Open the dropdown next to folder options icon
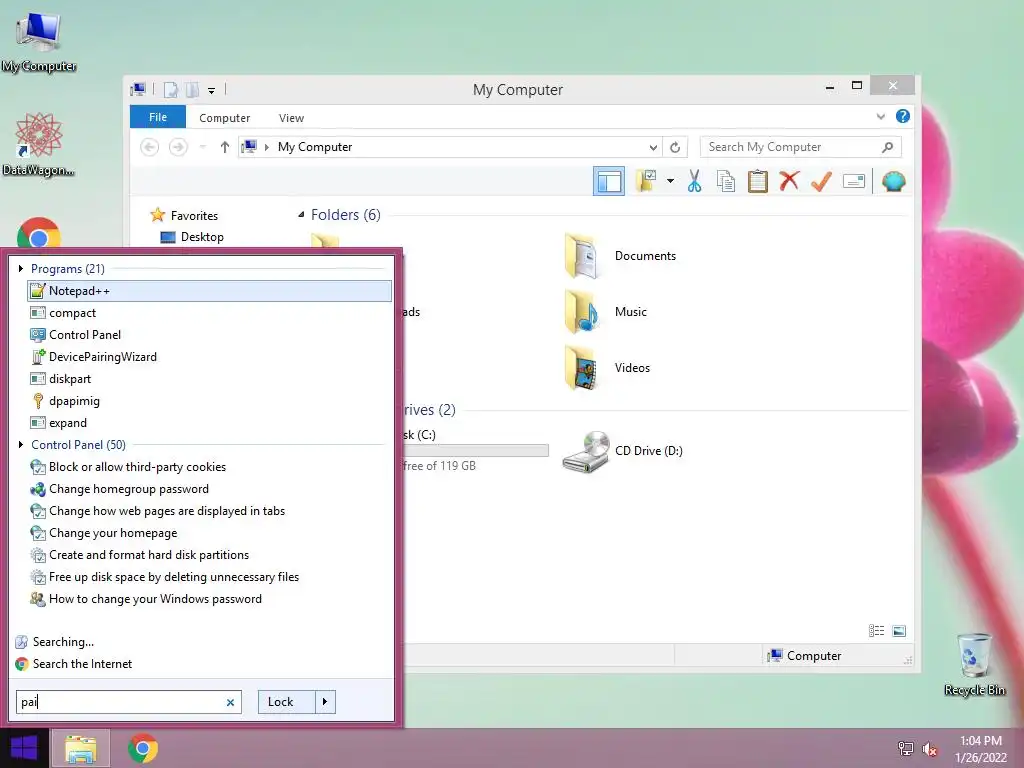 point(670,181)
